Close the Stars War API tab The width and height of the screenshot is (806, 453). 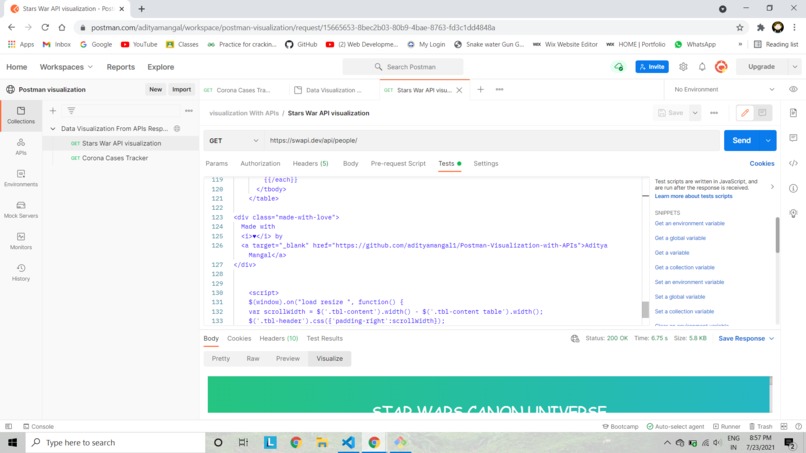(x=459, y=90)
